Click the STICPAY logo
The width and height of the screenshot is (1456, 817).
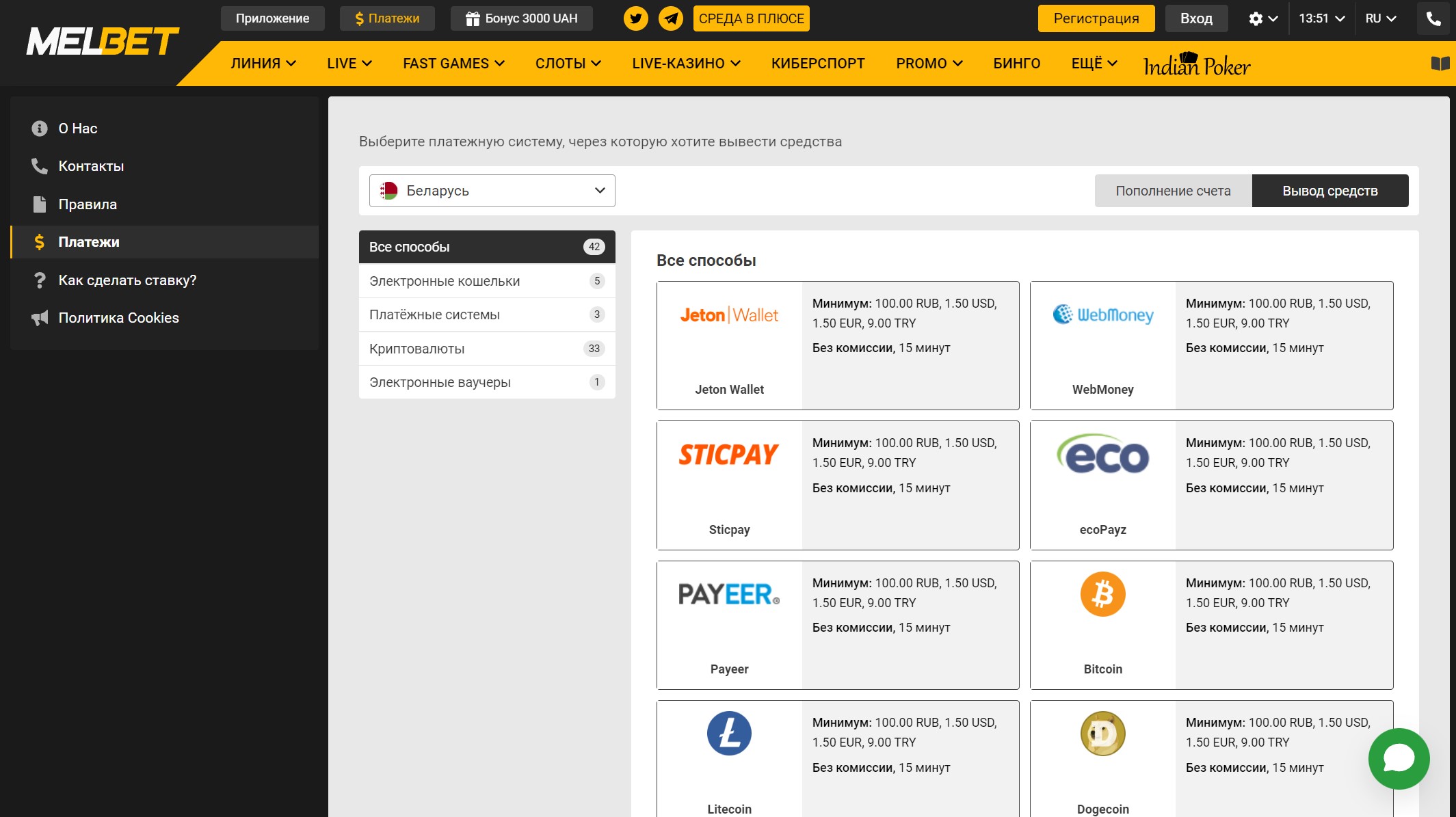pyautogui.click(x=729, y=455)
